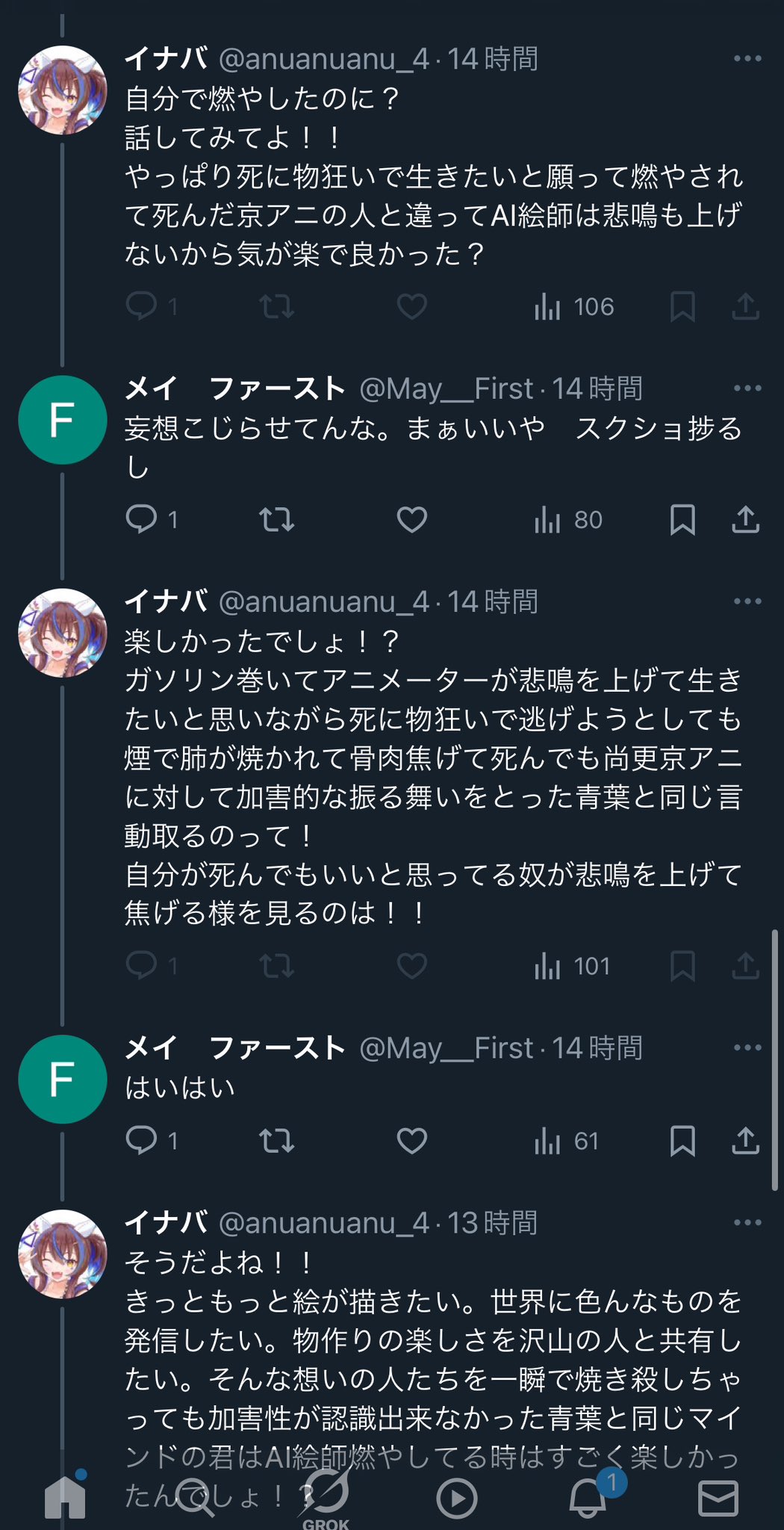Open the direct messages envelope
Screen dimensions: 784x1530
pos(718,1498)
